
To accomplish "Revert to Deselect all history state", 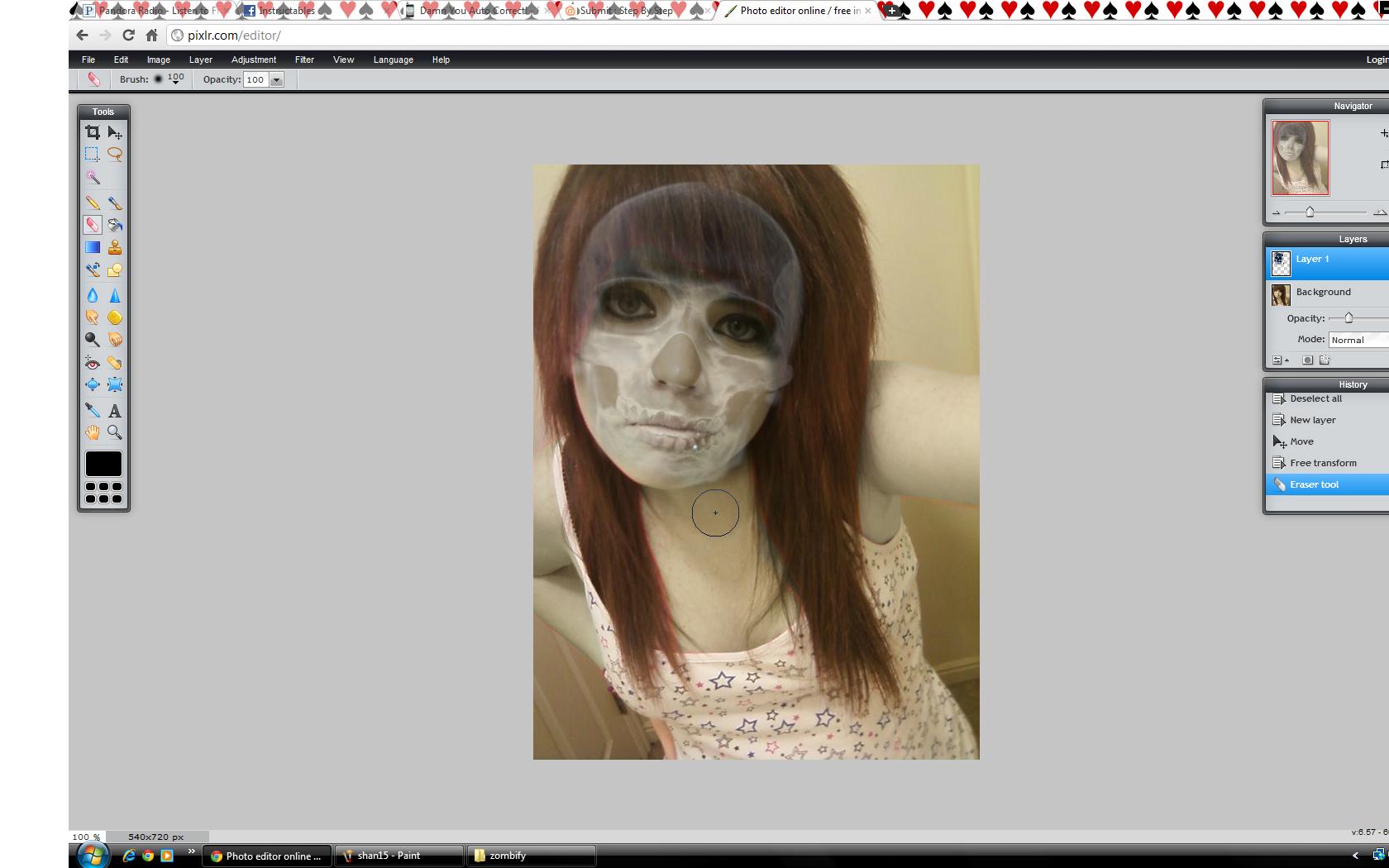I will point(1328,398).
